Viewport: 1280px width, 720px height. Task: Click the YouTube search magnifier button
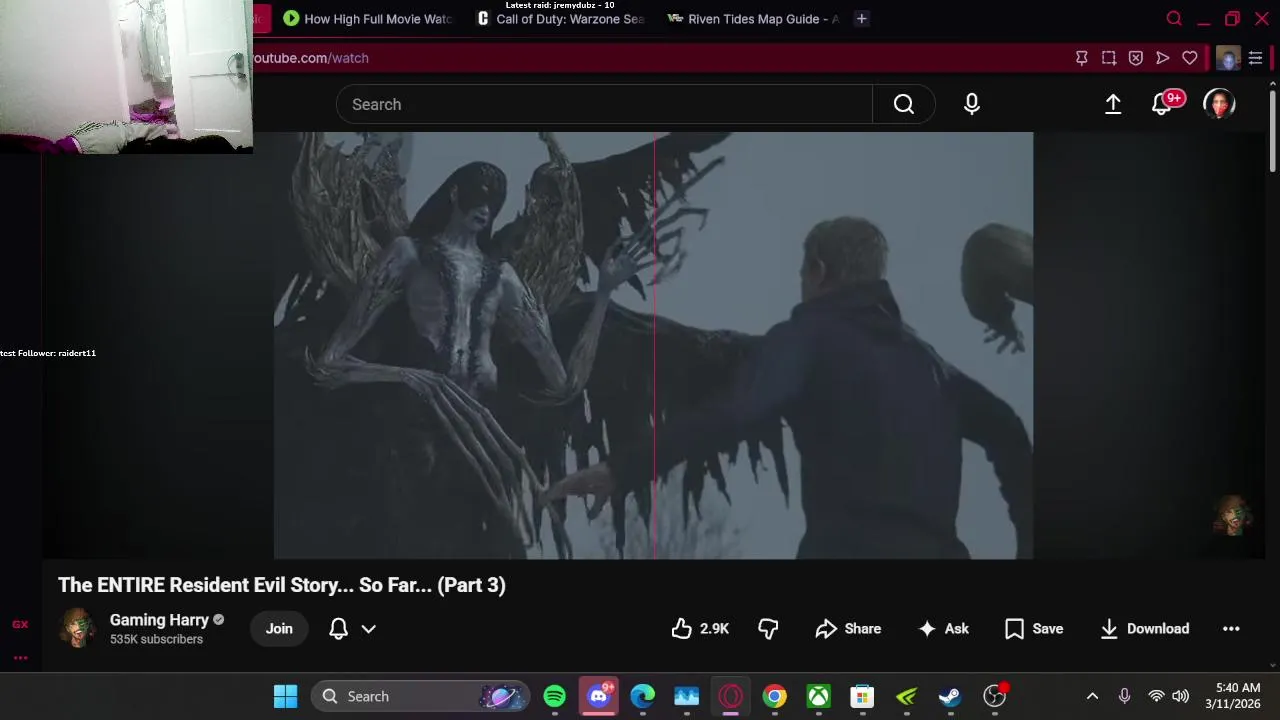[x=904, y=104]
